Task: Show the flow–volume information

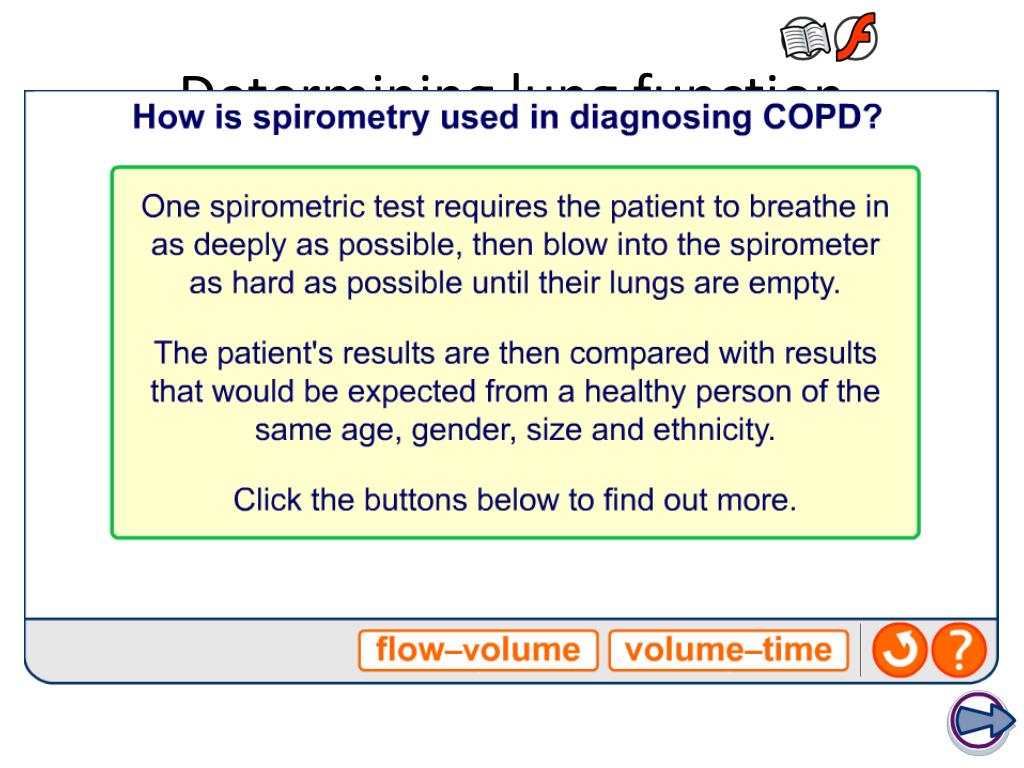Action: 477,651
